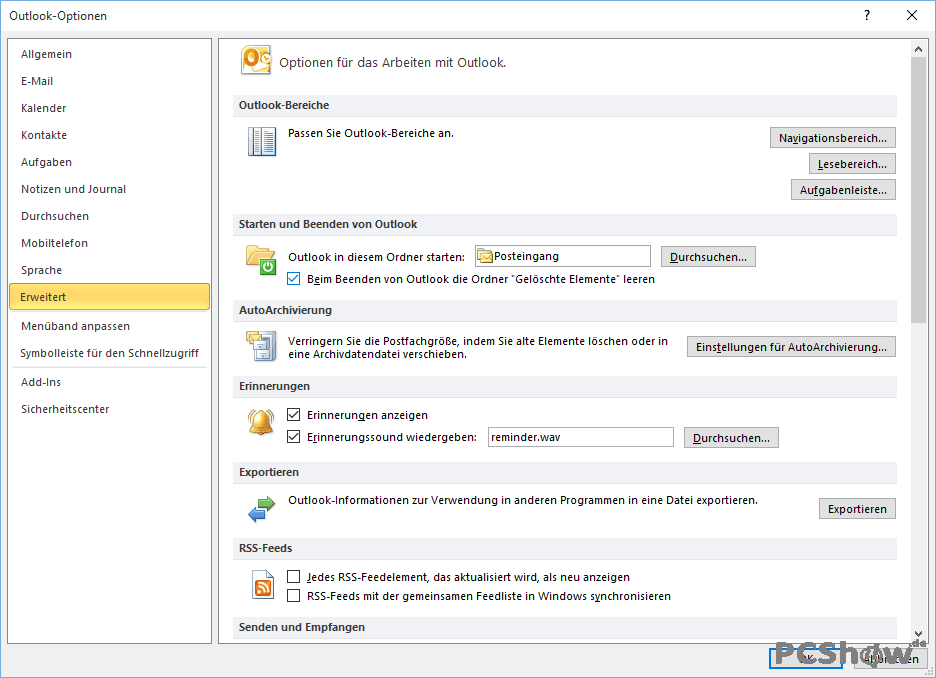Image resolution: width=936 pixels, height=678 pixels.
Task: Click the export arrows icon
Action: pos(261,509)
